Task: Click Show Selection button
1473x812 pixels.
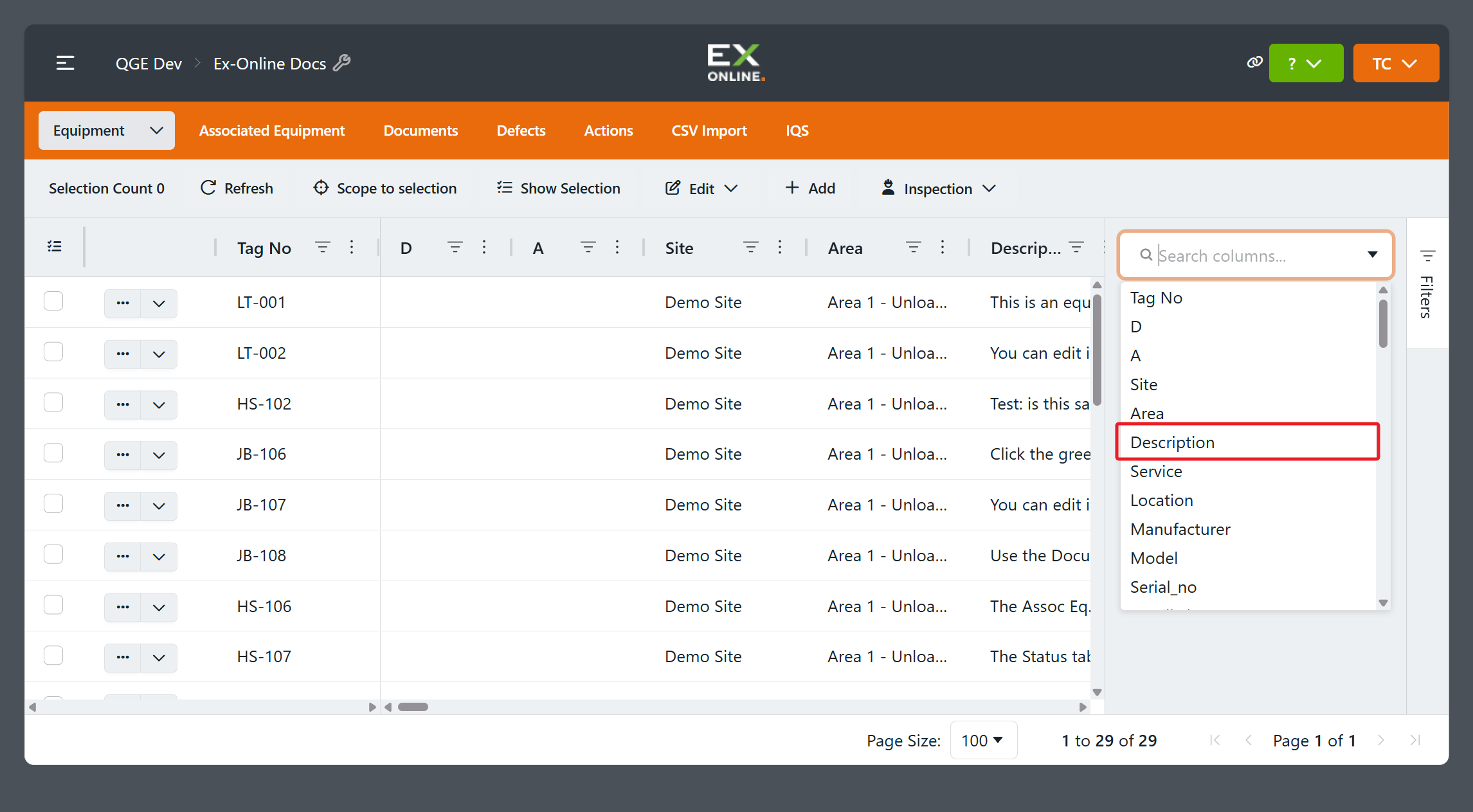Action: pyautogui.click(x=558, y=188)
